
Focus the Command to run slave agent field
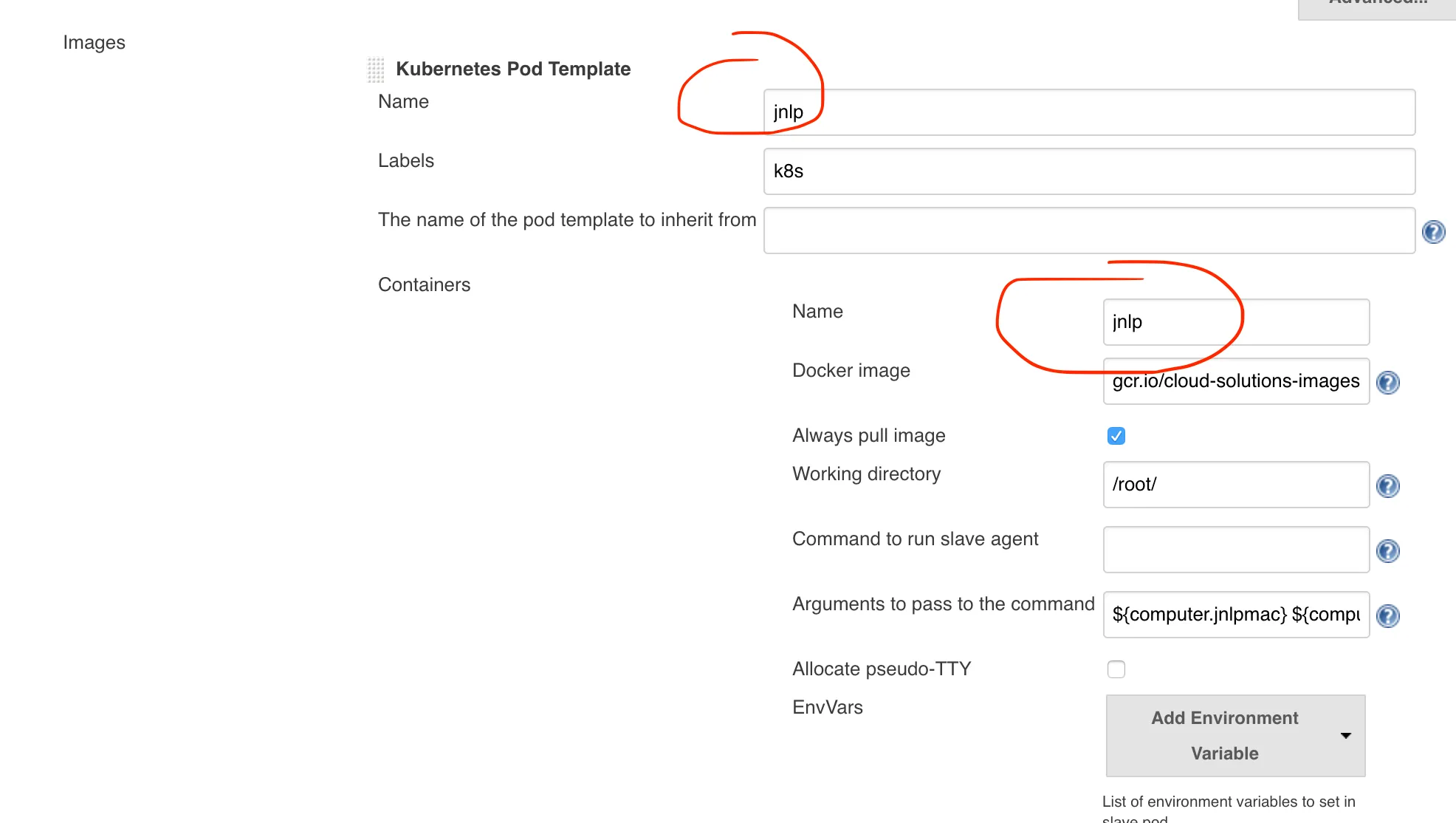(x=1235, y=550)
